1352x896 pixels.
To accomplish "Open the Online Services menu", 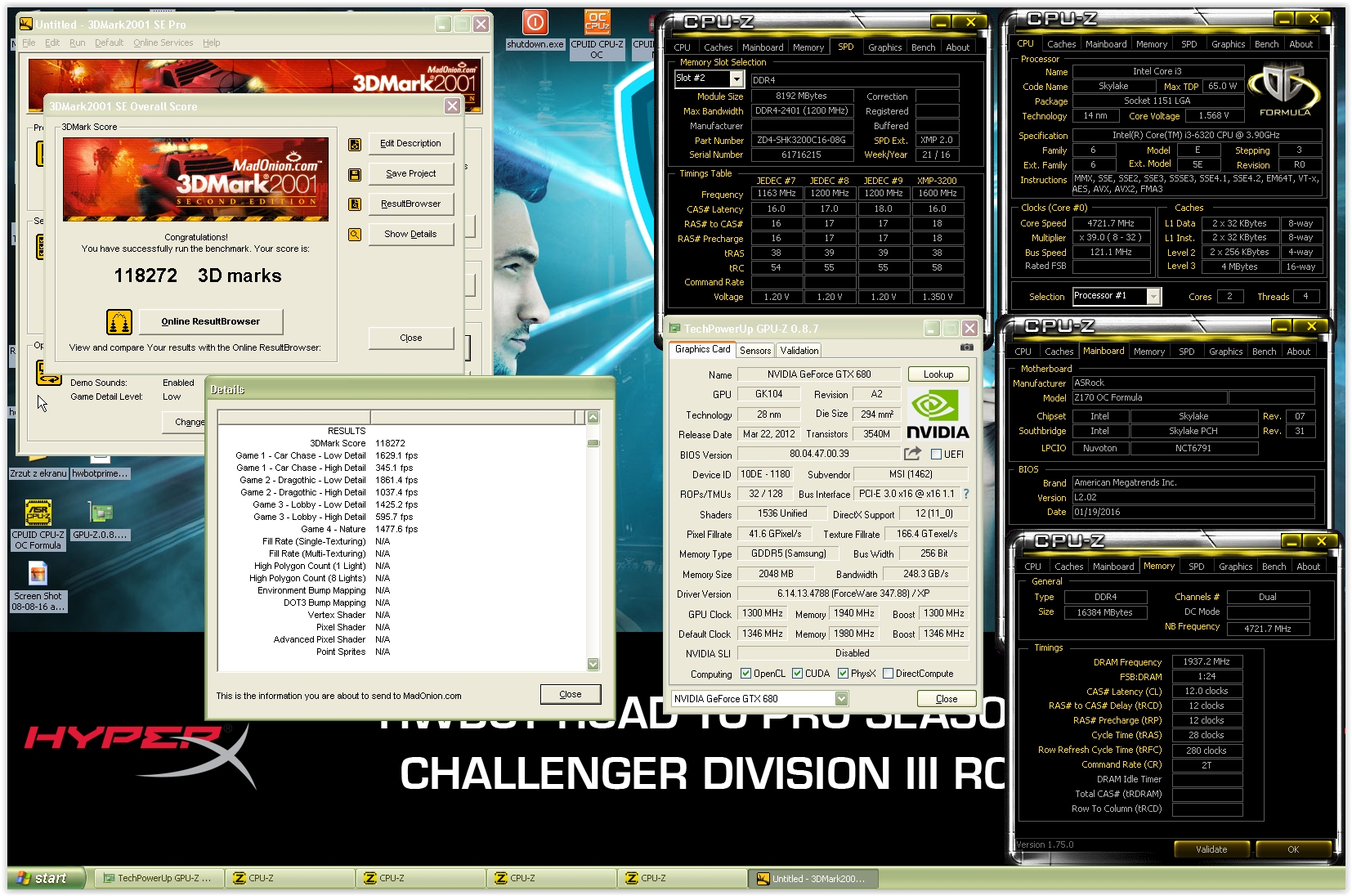I will (163, 43).
